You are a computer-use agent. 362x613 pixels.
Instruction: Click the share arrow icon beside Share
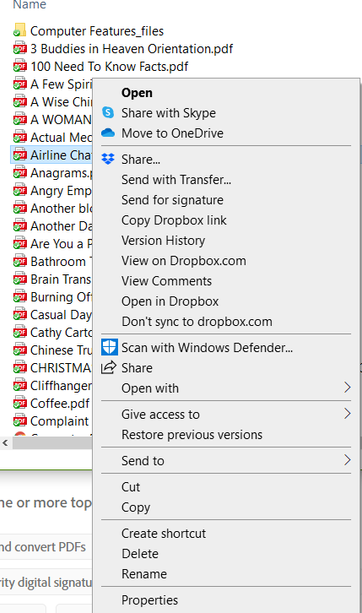pos(108,367)
